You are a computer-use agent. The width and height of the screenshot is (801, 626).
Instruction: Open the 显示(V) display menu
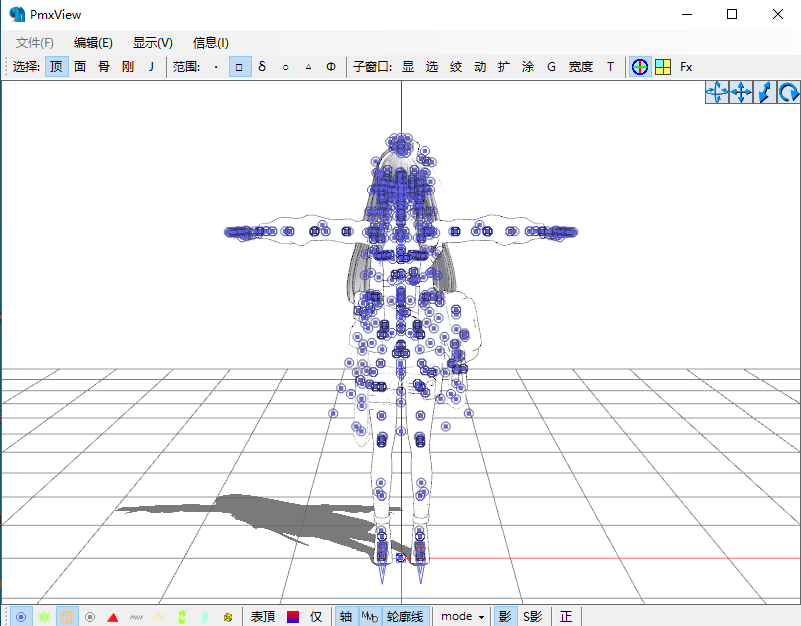(152, 43)
